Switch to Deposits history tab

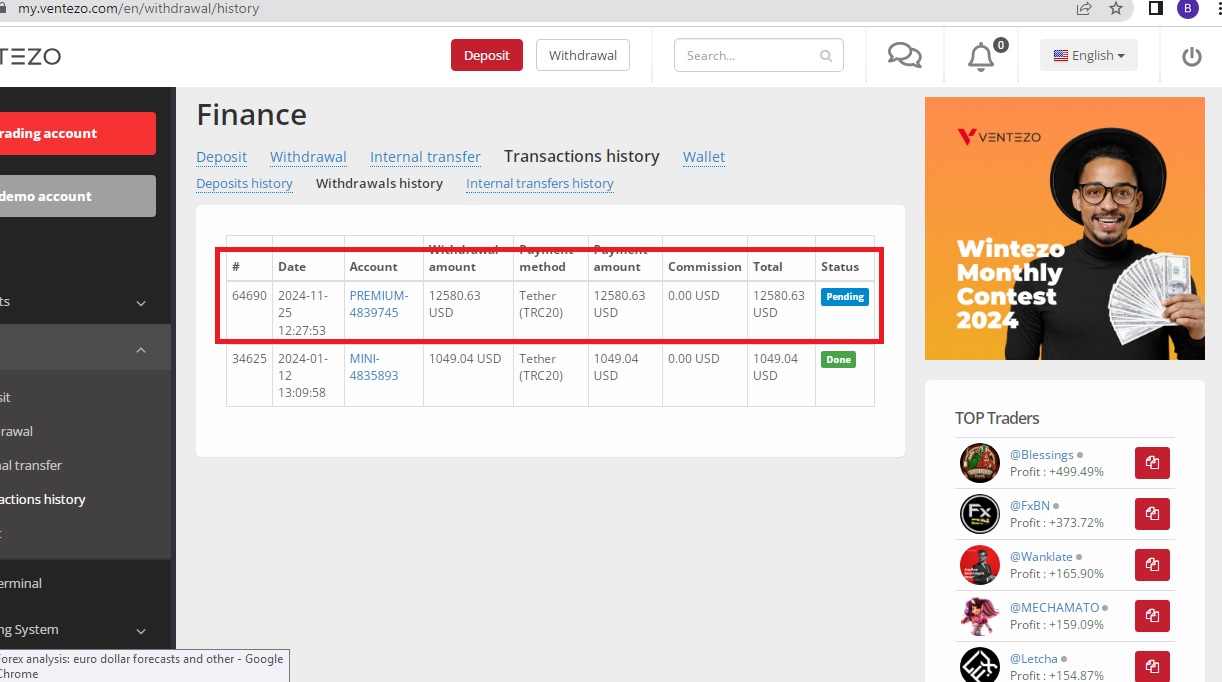[x=244, y=184]
